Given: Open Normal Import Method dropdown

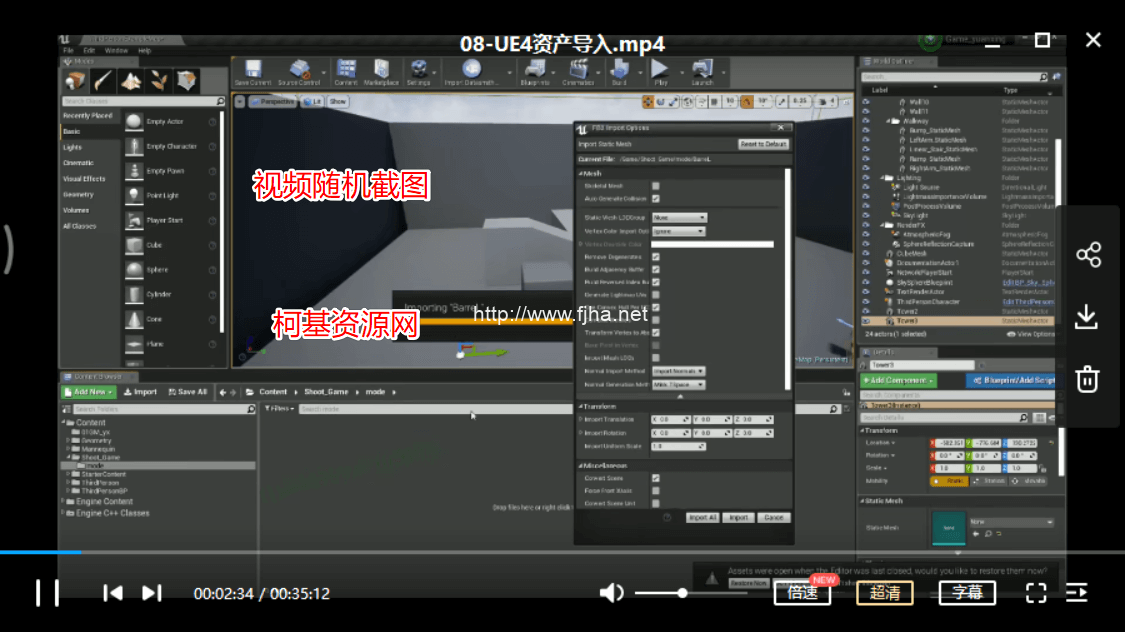Looking at the screenshot, I should 679,371.
